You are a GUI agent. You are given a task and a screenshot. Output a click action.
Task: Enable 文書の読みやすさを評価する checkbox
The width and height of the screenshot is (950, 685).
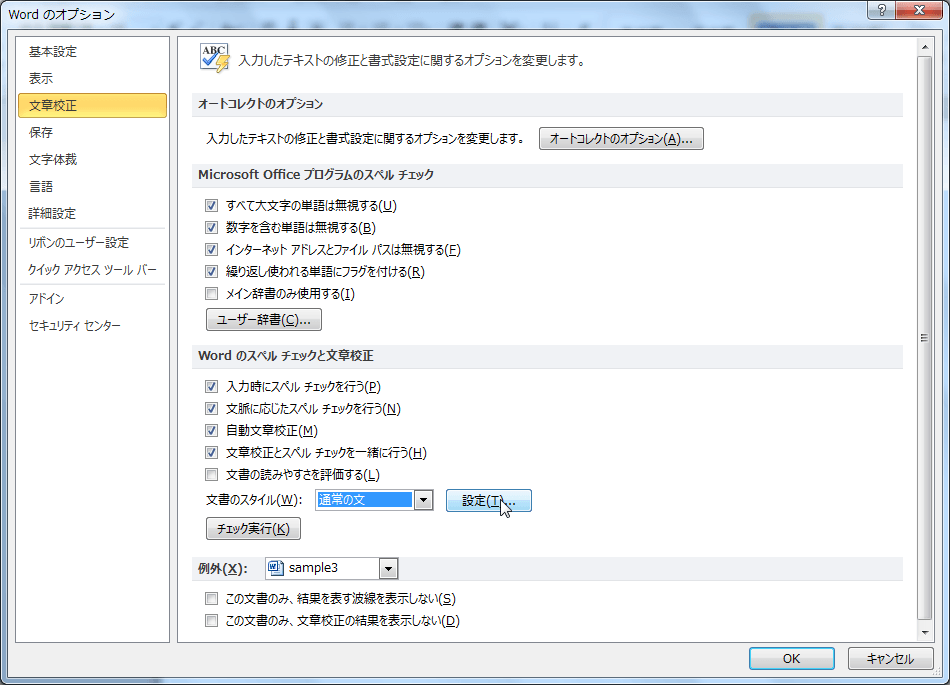(x=211, y=474)
